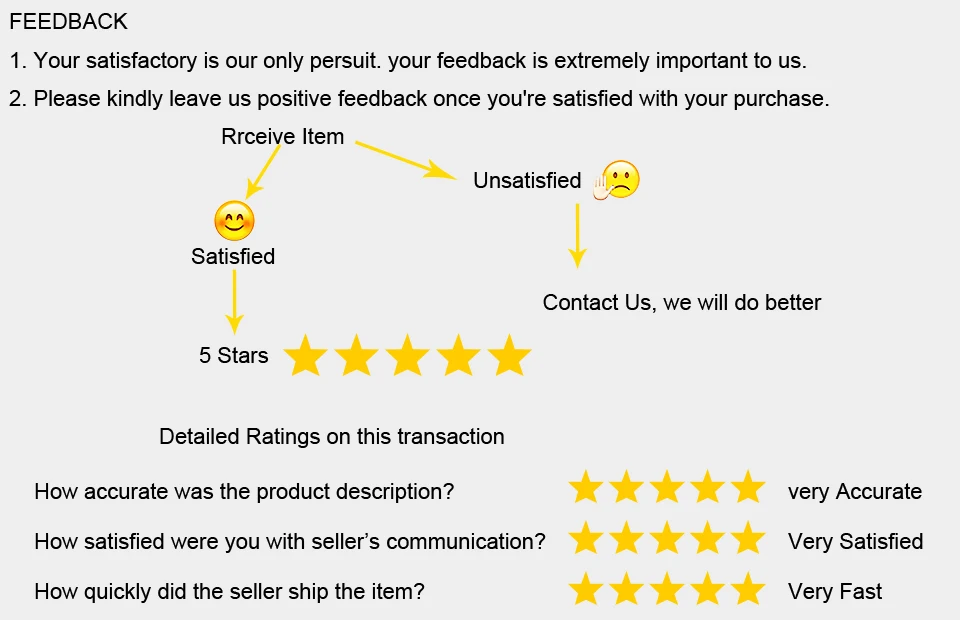Select third star for shipping speed rating
The image size is (960, 620).
click(x=667, y=588)
